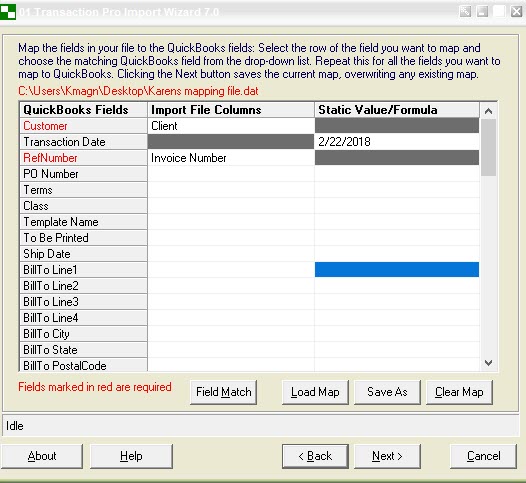Open the Load Map dialog

click(x=315, y=392)
